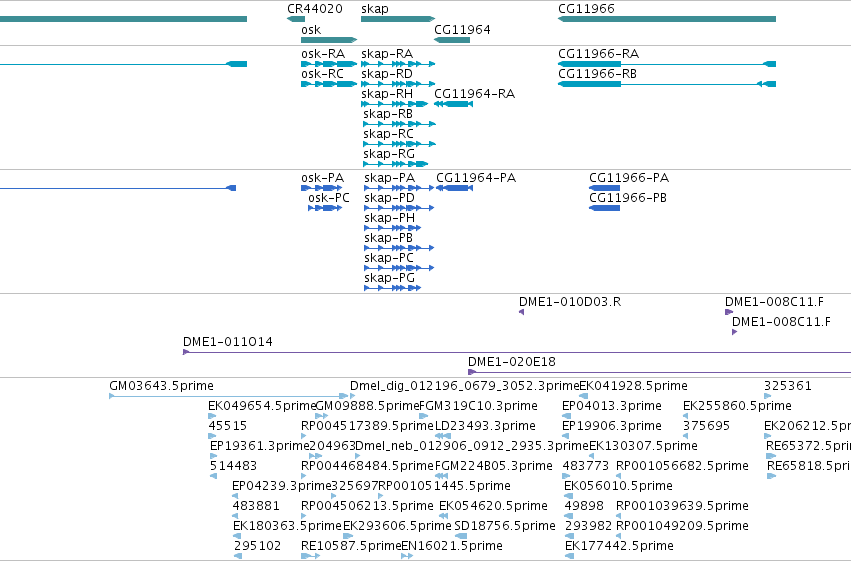Select the EK130307.5prime EST label

click(644, 446)
